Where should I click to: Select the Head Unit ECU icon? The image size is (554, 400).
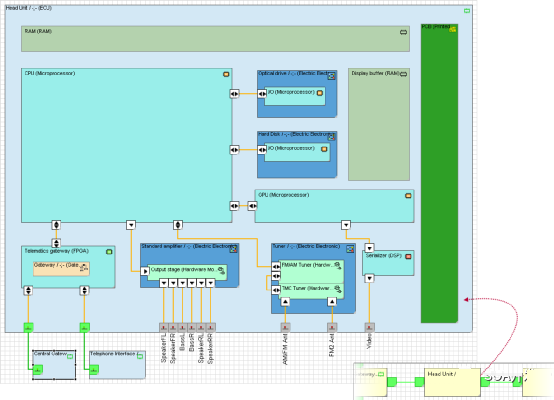(x=467, y=11)
